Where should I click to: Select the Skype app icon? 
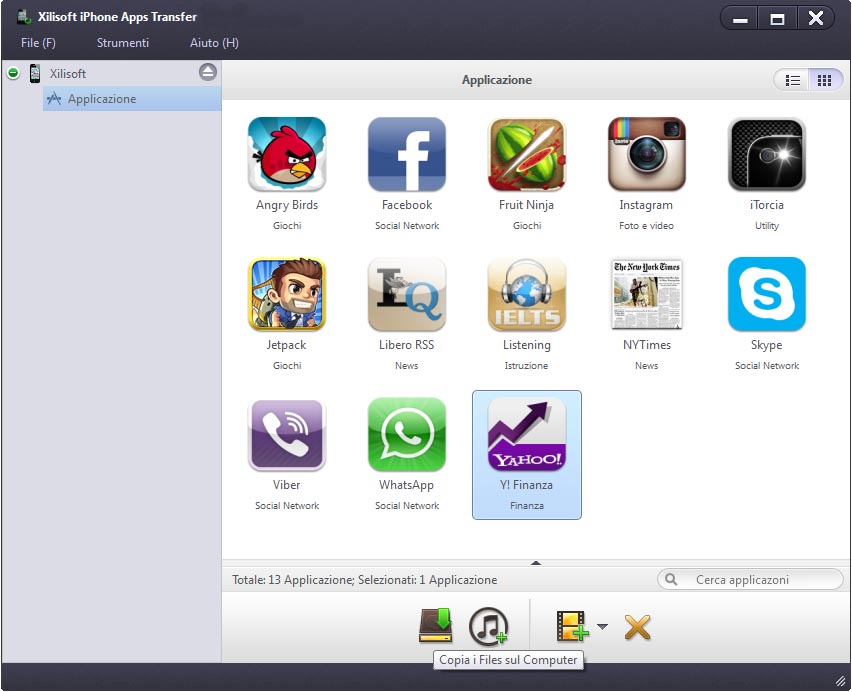click(x=767, y=294)
